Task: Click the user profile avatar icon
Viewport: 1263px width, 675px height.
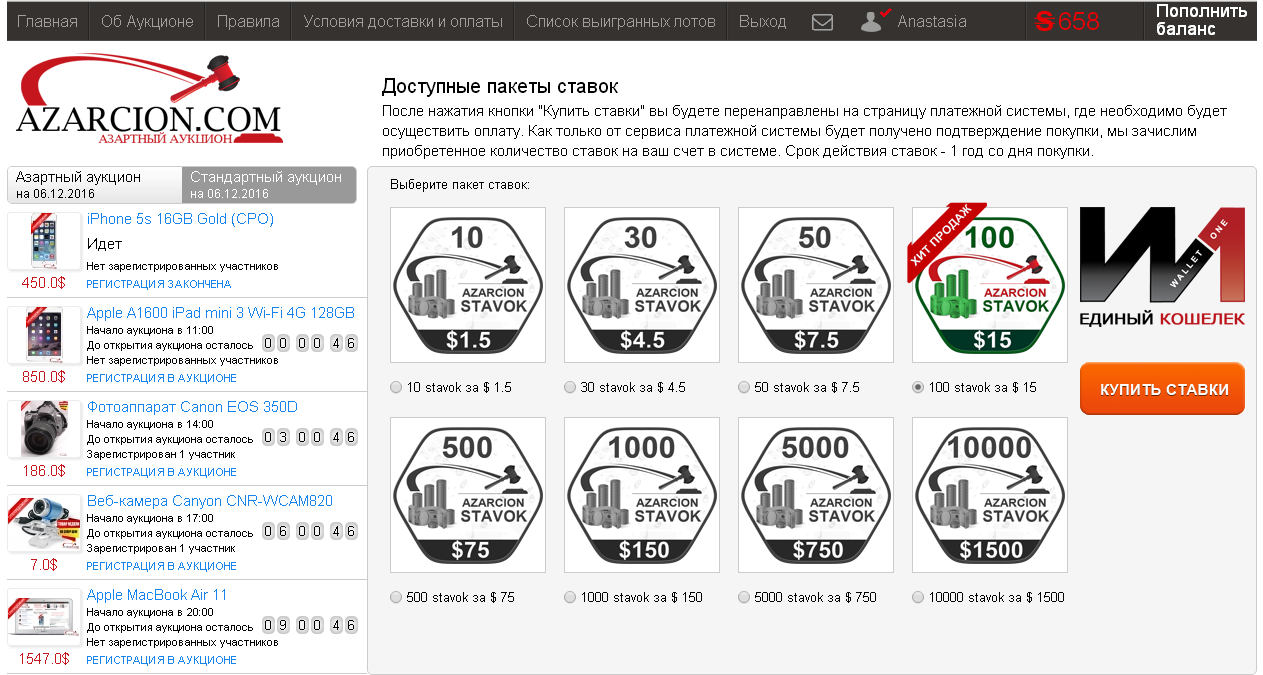Action: (875, 21)
